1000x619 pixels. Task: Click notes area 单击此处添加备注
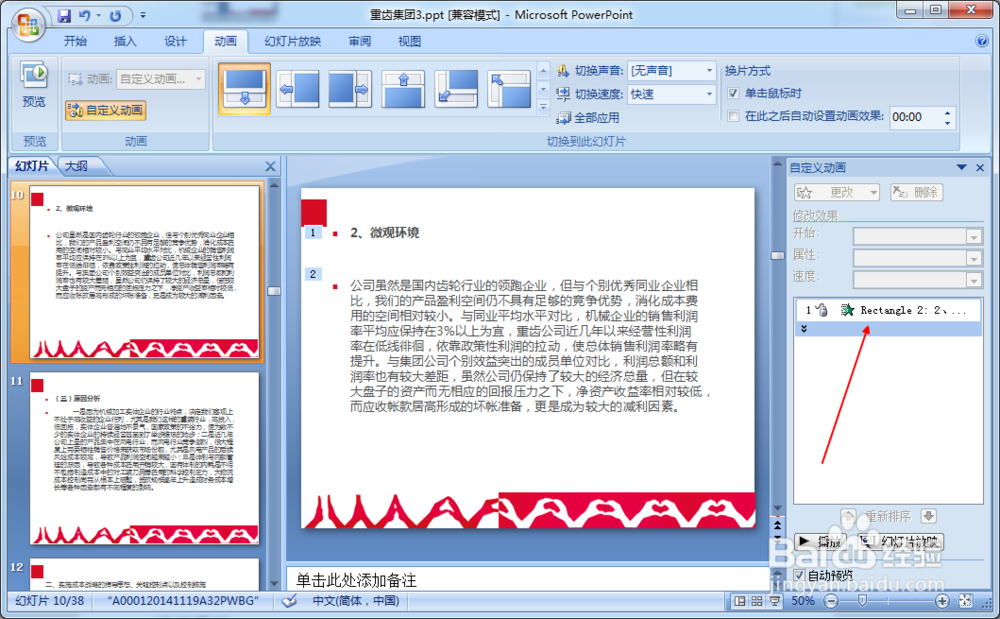pyautogui.click(x=357, y=580)
